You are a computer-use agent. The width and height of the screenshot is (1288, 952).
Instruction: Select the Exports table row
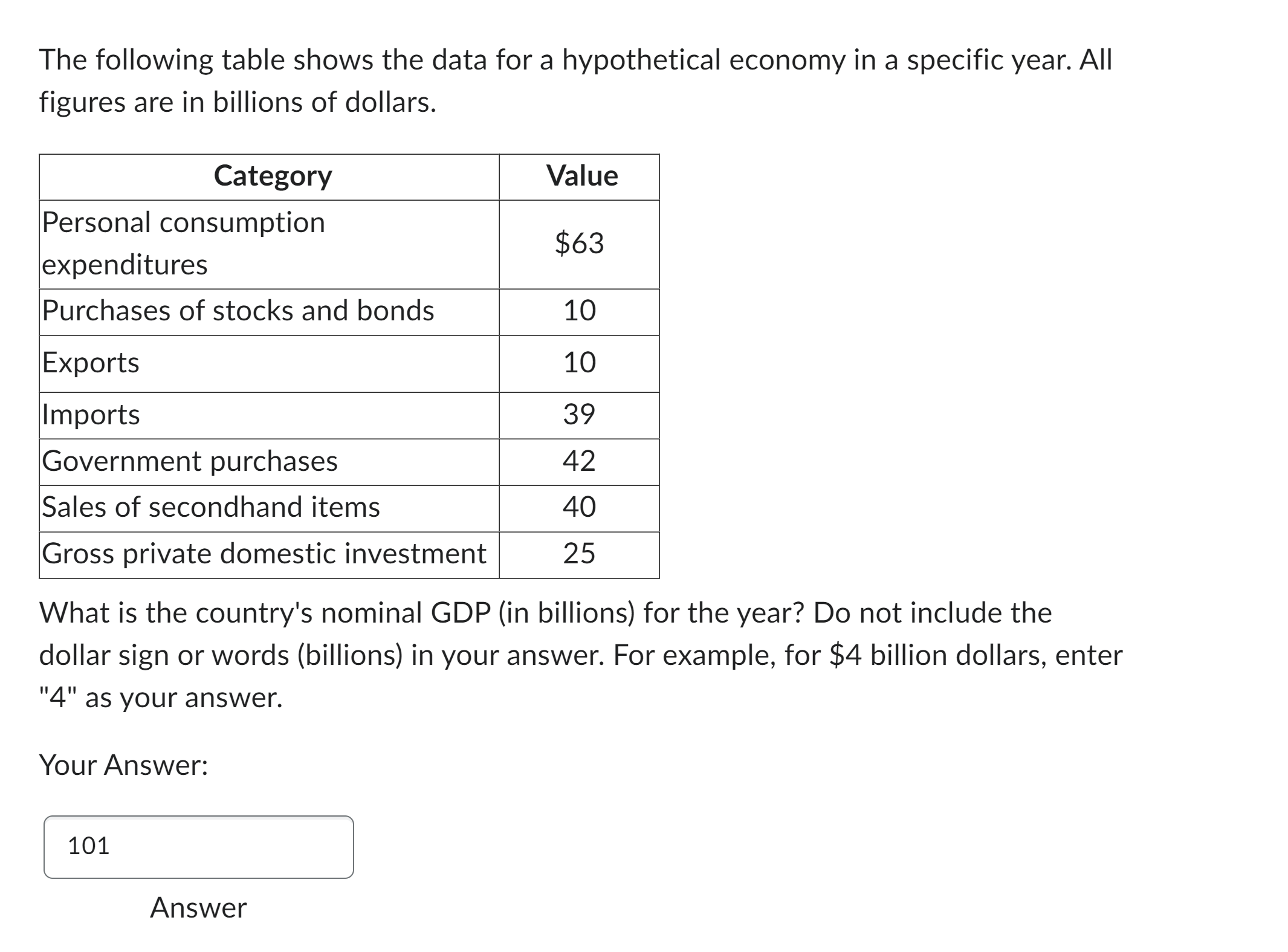(89, 363)
